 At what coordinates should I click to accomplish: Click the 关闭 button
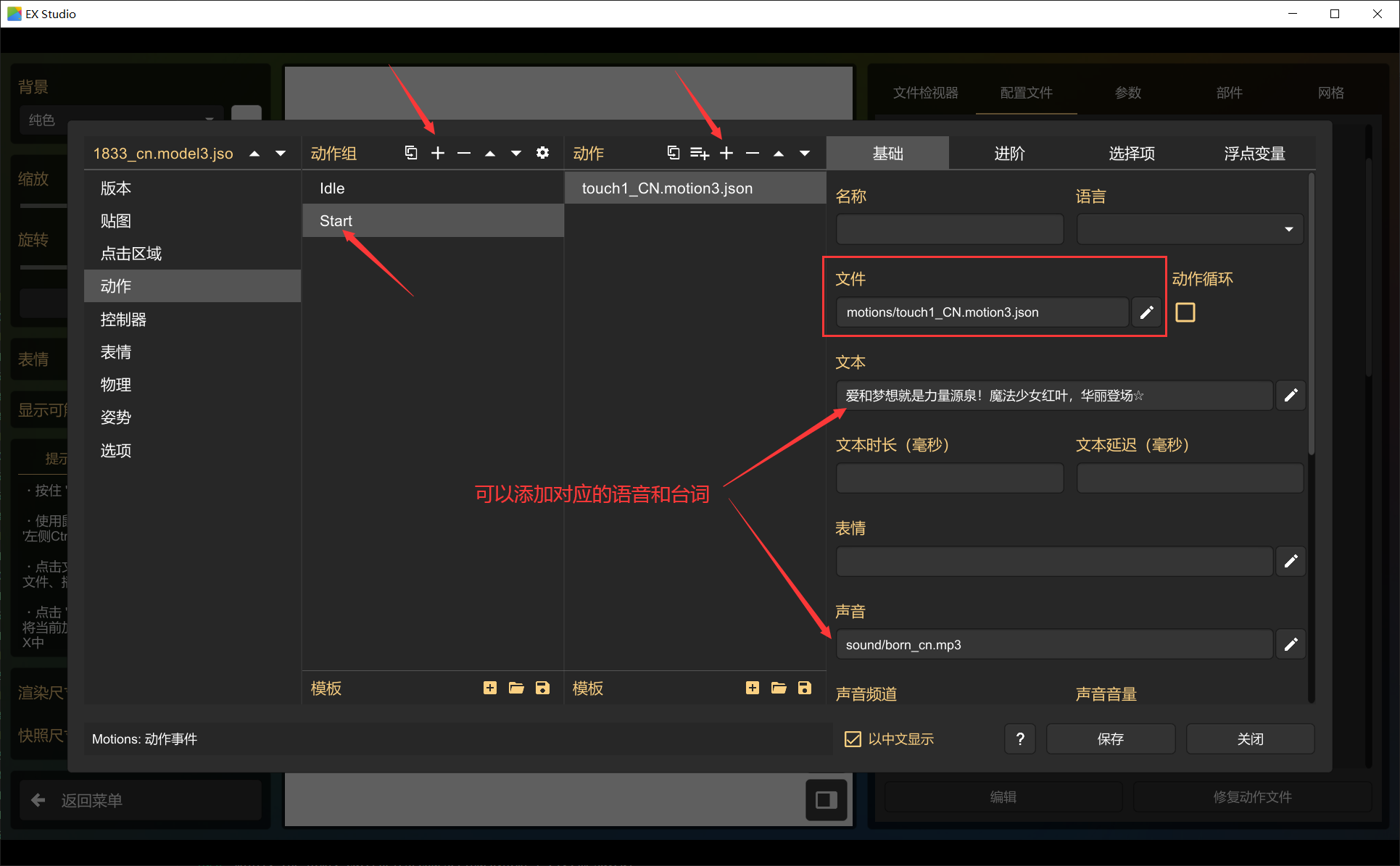[x=1250, y=738]
